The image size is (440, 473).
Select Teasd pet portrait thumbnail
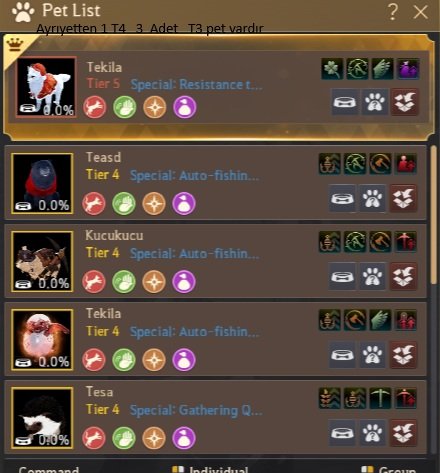pyautogui.click(x=42, y=183)
